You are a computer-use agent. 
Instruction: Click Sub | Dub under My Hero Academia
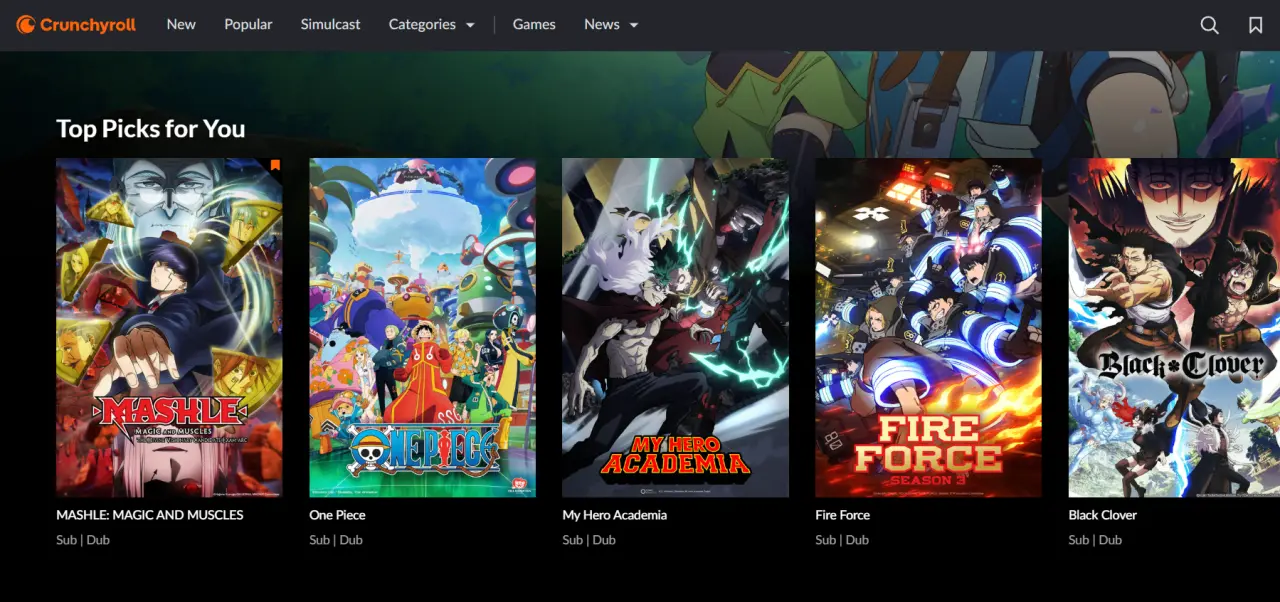[x=589, y=540]
